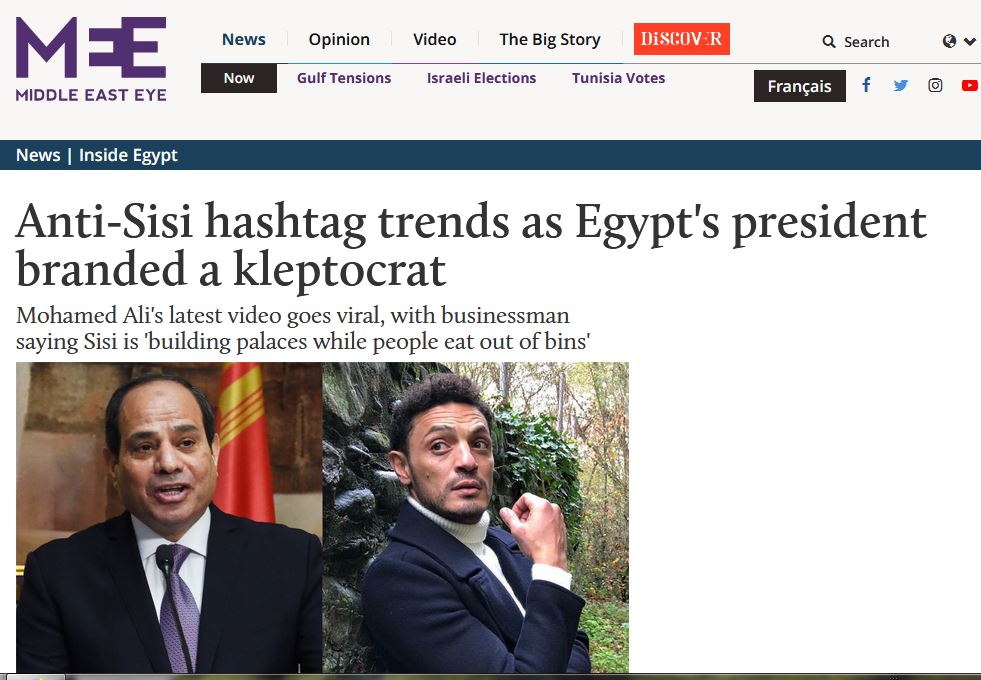Image resolution: width=981 pixels, height=680 pixels.
Task: Open the Israeli Elections topic
Action: 481,78
